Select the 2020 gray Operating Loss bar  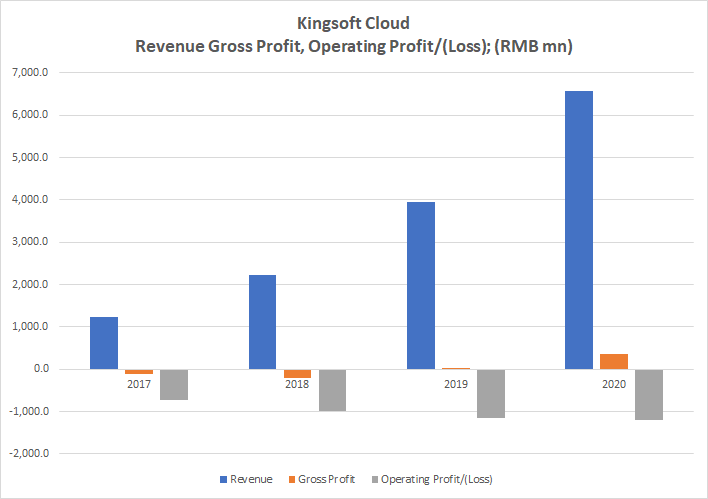(649, 394)
